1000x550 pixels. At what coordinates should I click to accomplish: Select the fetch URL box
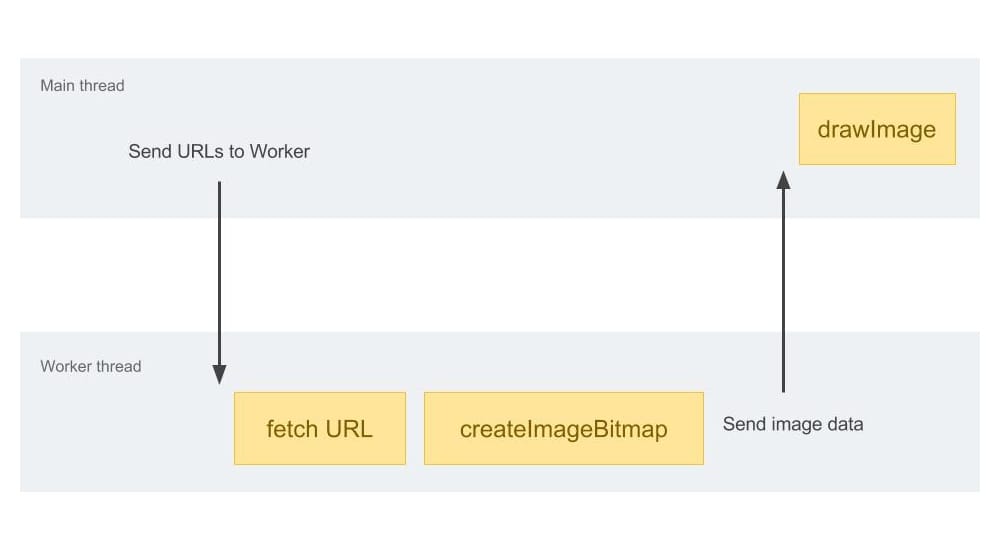[319, 428]
